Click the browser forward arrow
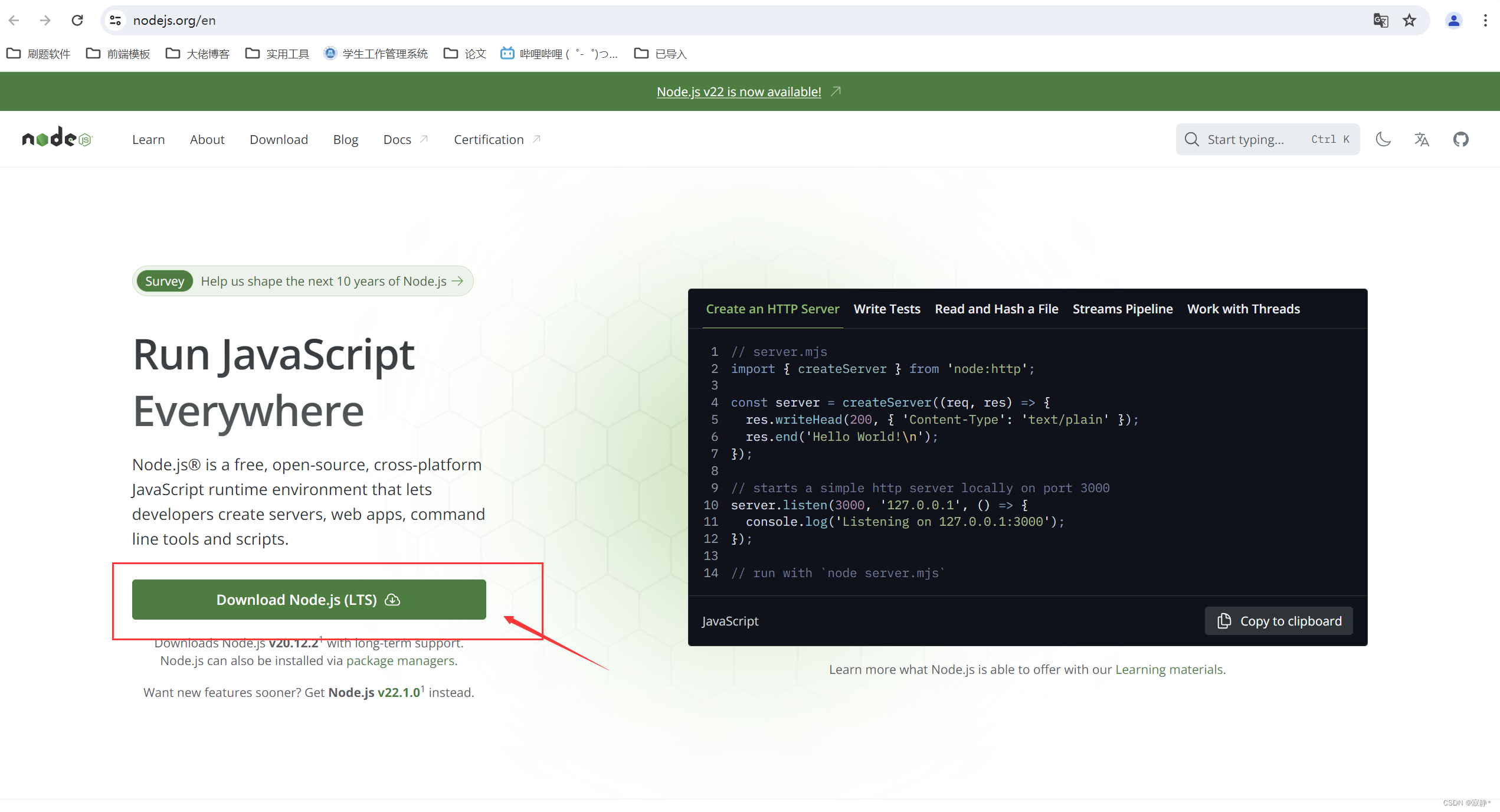This screenshot has width=1500, height=812. (45, 20)
